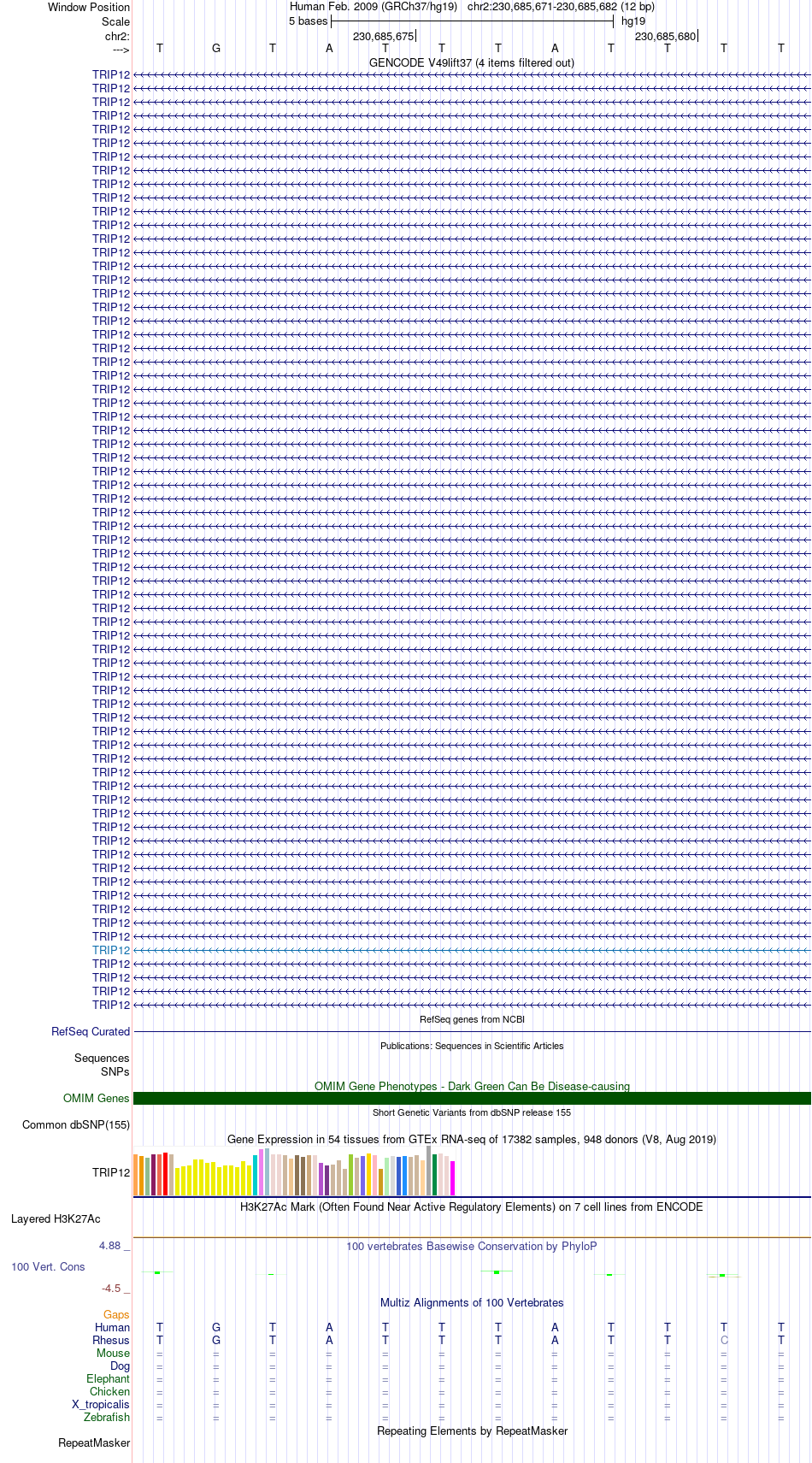812x1463 pixels.
Task: Click the magenta last bar in GTEx chart
Action: tap(453, 1177)
